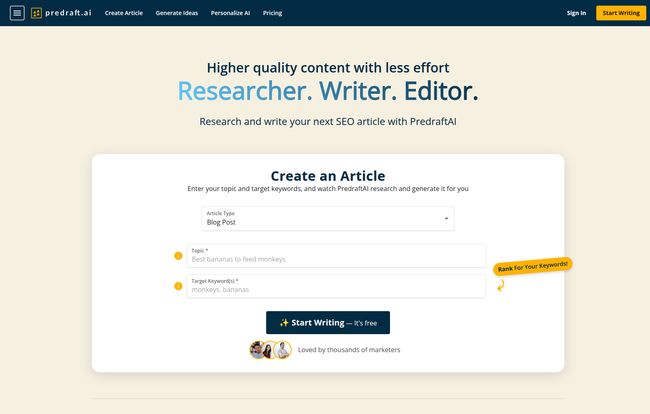Viewport: 650px width, 414px height.
Task: Open the hamburger sidebar menu icon
Action: click(x=17, y=13)
